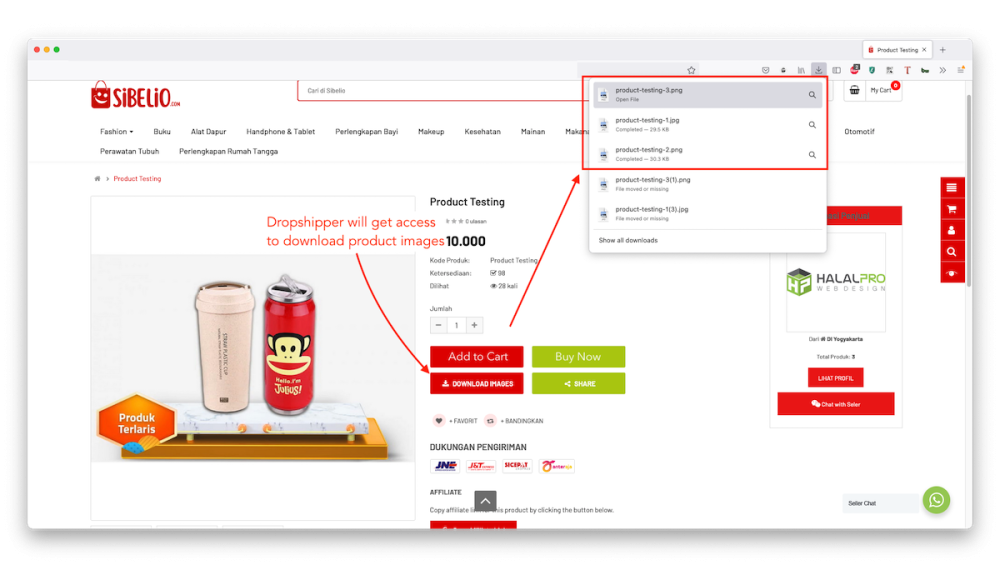Open the browser downloads toolbar icon
This screenshot has width=1000, height=585.
[818, 70]
